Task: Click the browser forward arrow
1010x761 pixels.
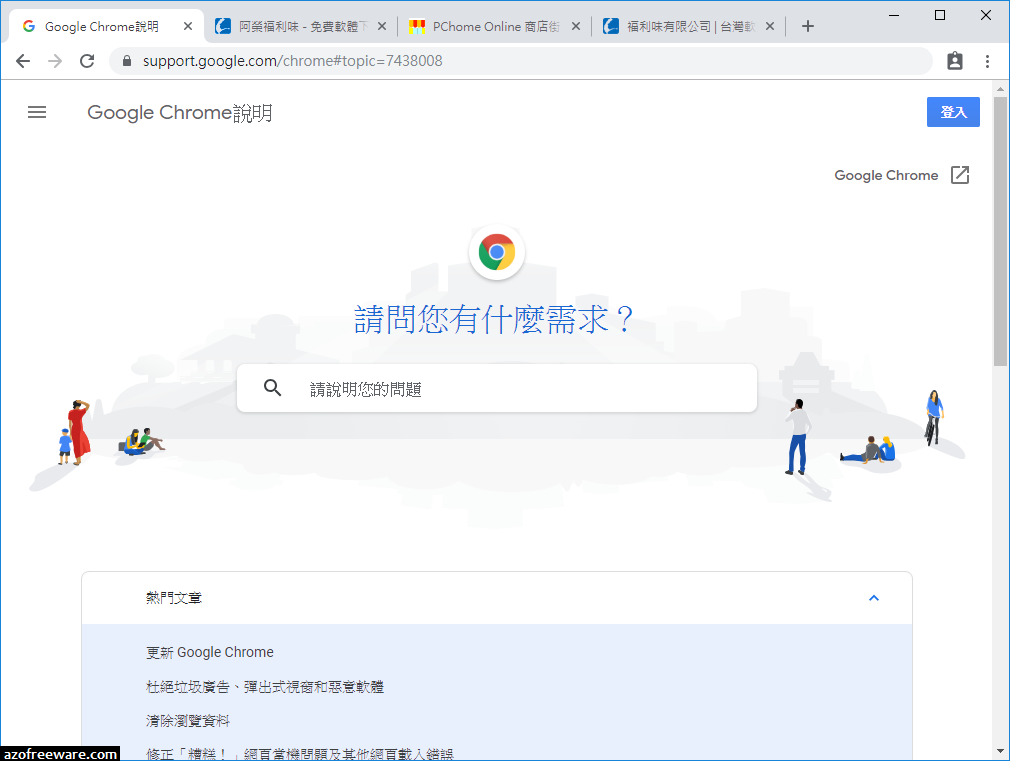Action: 55,61
